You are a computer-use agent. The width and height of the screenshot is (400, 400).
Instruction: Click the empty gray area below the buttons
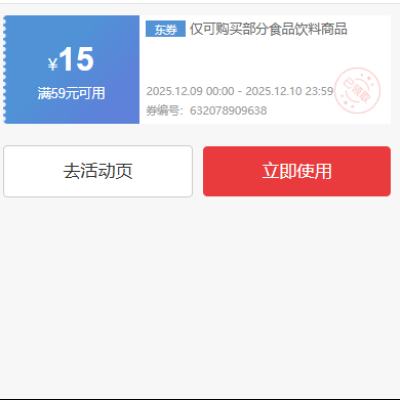pos(200,297)
